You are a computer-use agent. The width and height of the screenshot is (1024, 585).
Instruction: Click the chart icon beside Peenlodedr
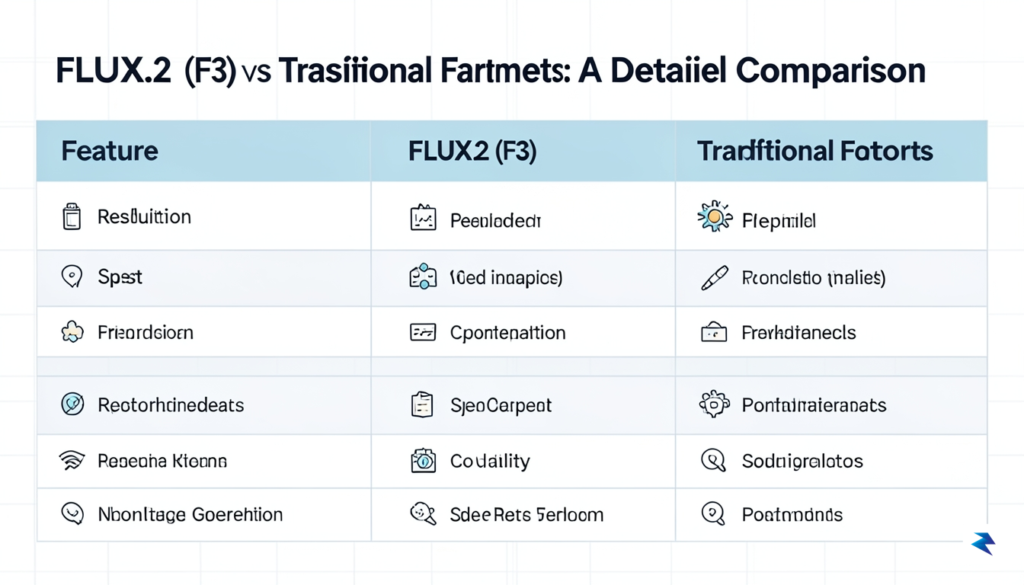[x=423, y=218]
